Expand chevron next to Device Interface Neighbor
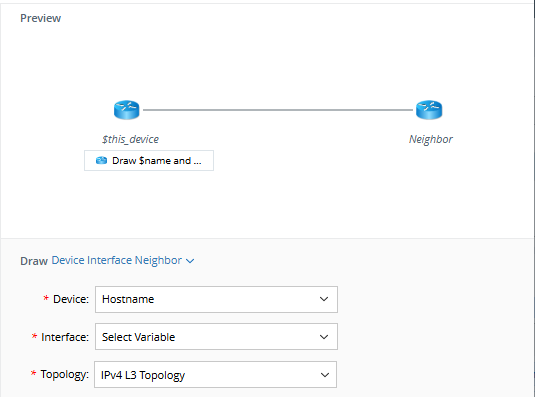This screenshot has height=397, width=535. [190, 261]
